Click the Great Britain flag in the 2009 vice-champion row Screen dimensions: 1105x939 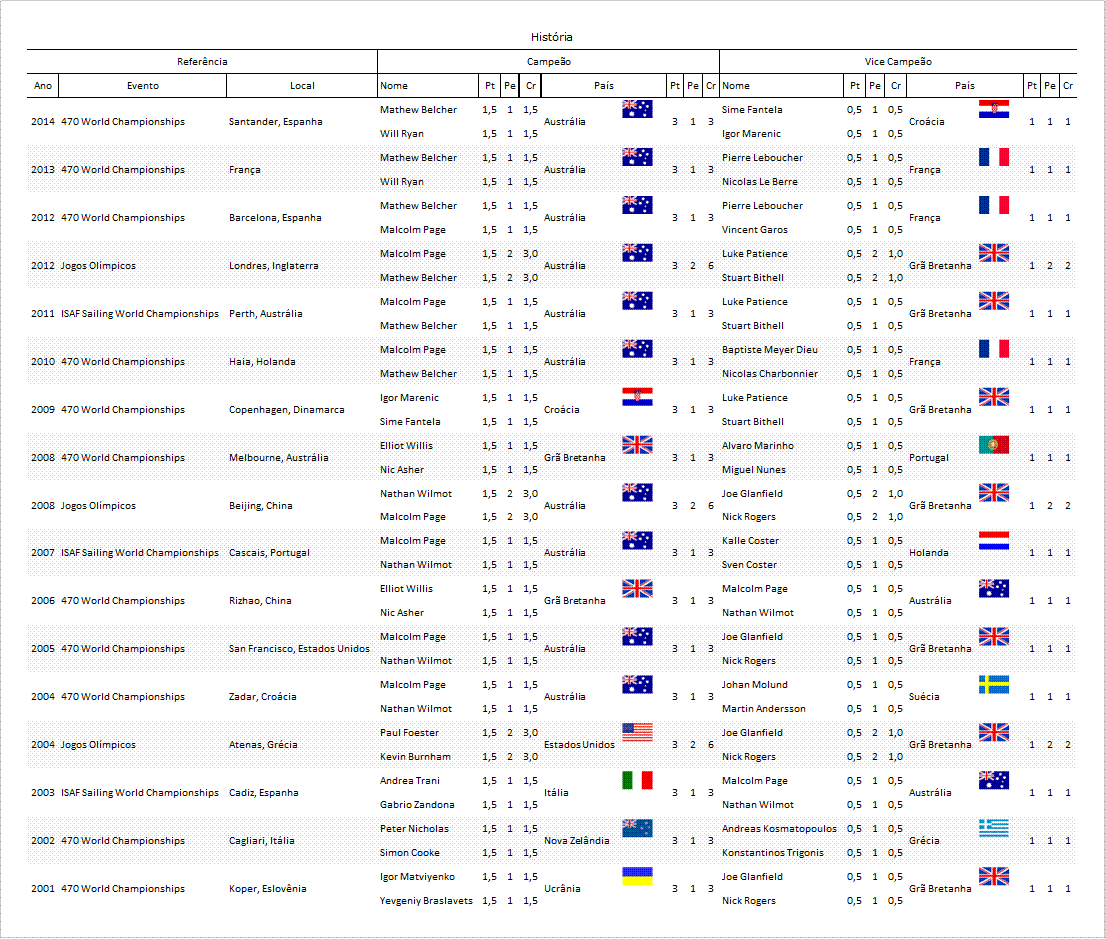point(994,397)
